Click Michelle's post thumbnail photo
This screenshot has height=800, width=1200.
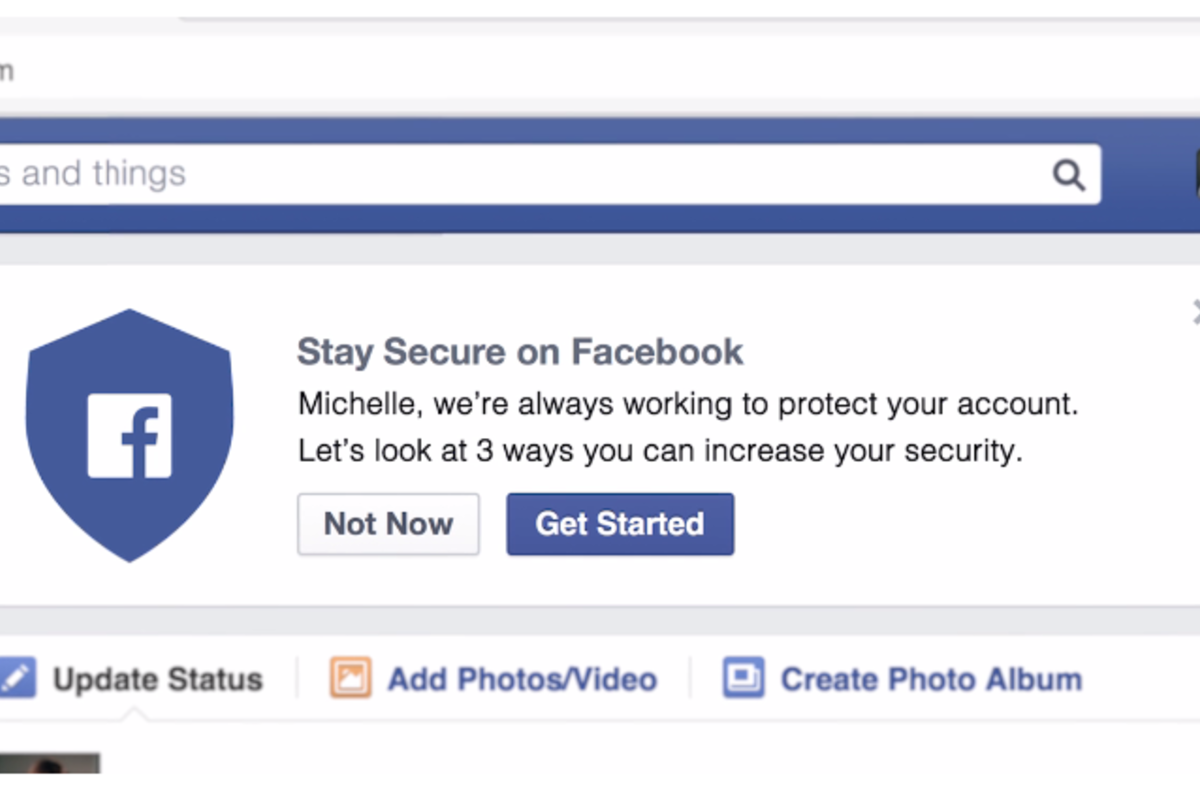tap(50, 775)
